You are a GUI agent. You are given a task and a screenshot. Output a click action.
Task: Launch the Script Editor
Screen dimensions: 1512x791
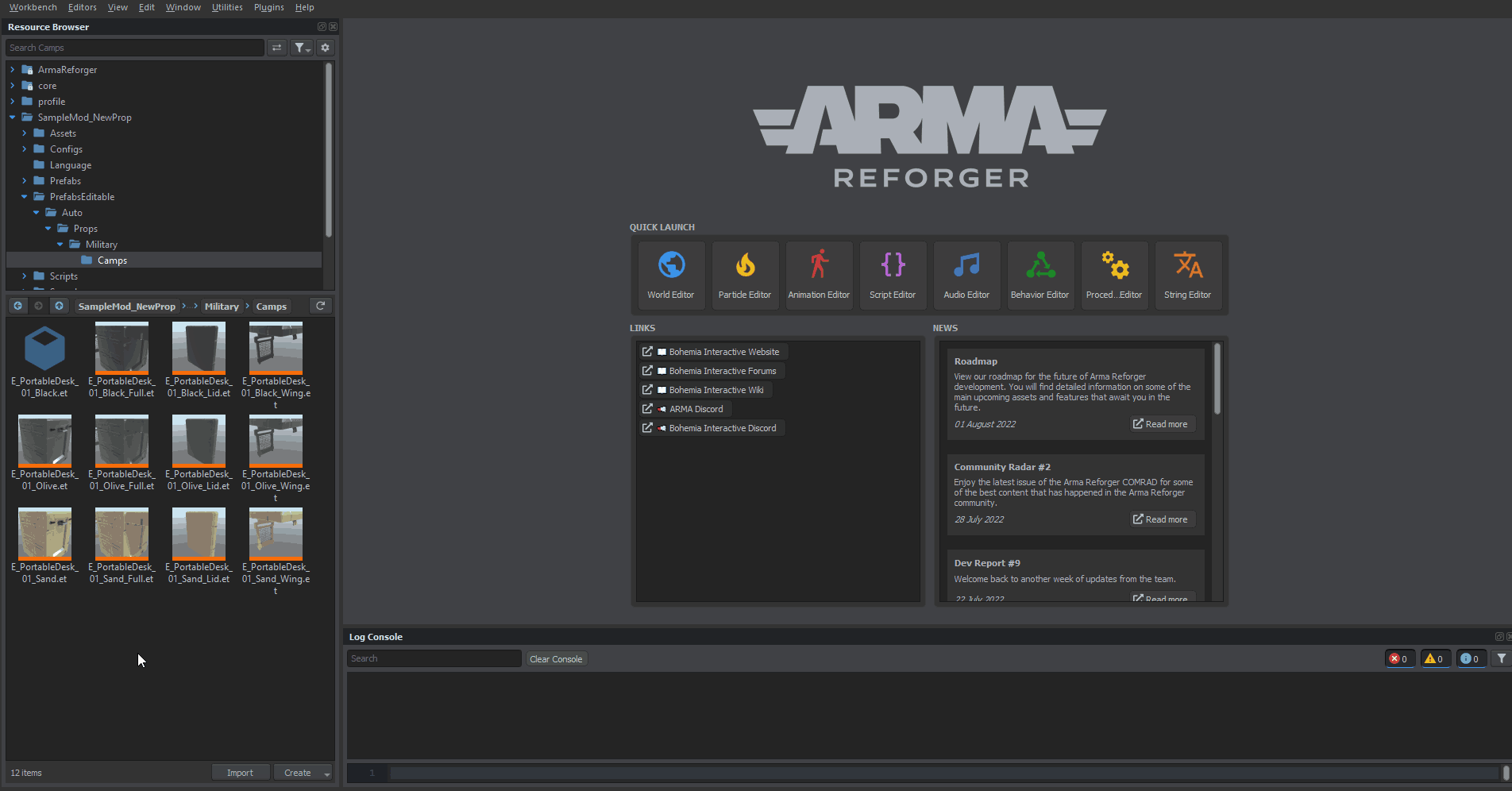coord(893,275)
